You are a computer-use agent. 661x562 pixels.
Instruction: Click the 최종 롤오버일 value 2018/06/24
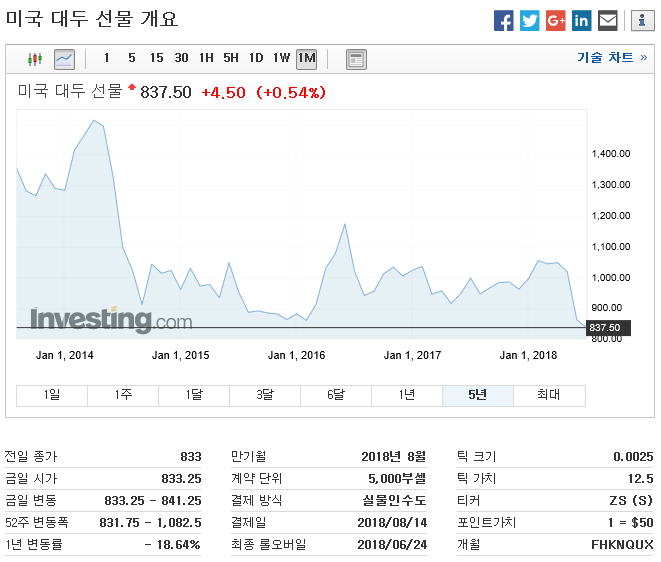pos(392,545)
